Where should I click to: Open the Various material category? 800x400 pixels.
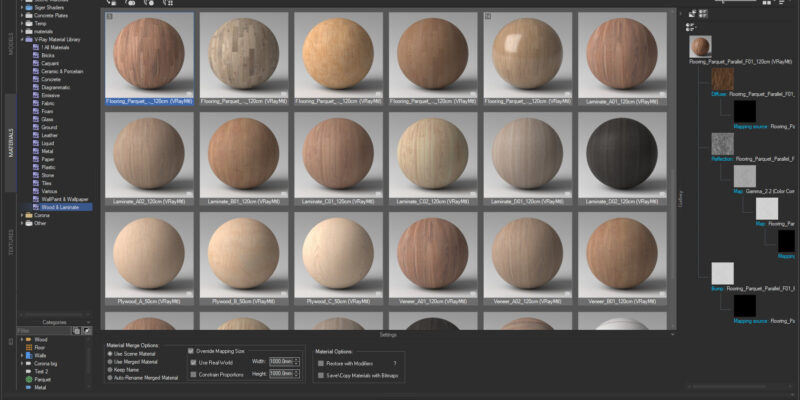coord(49,191)
